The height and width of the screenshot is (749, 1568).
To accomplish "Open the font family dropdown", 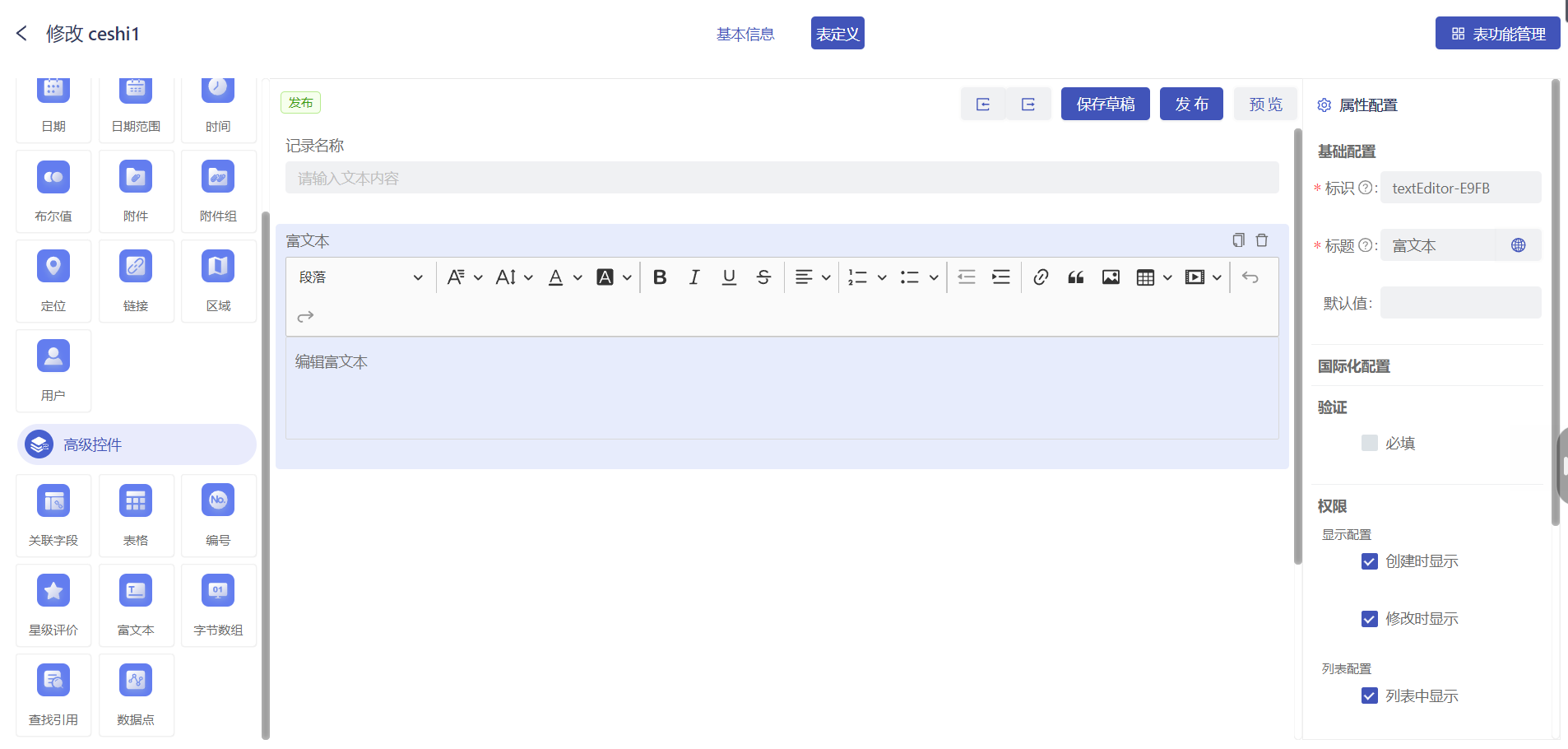I will (x=464, y=277).
